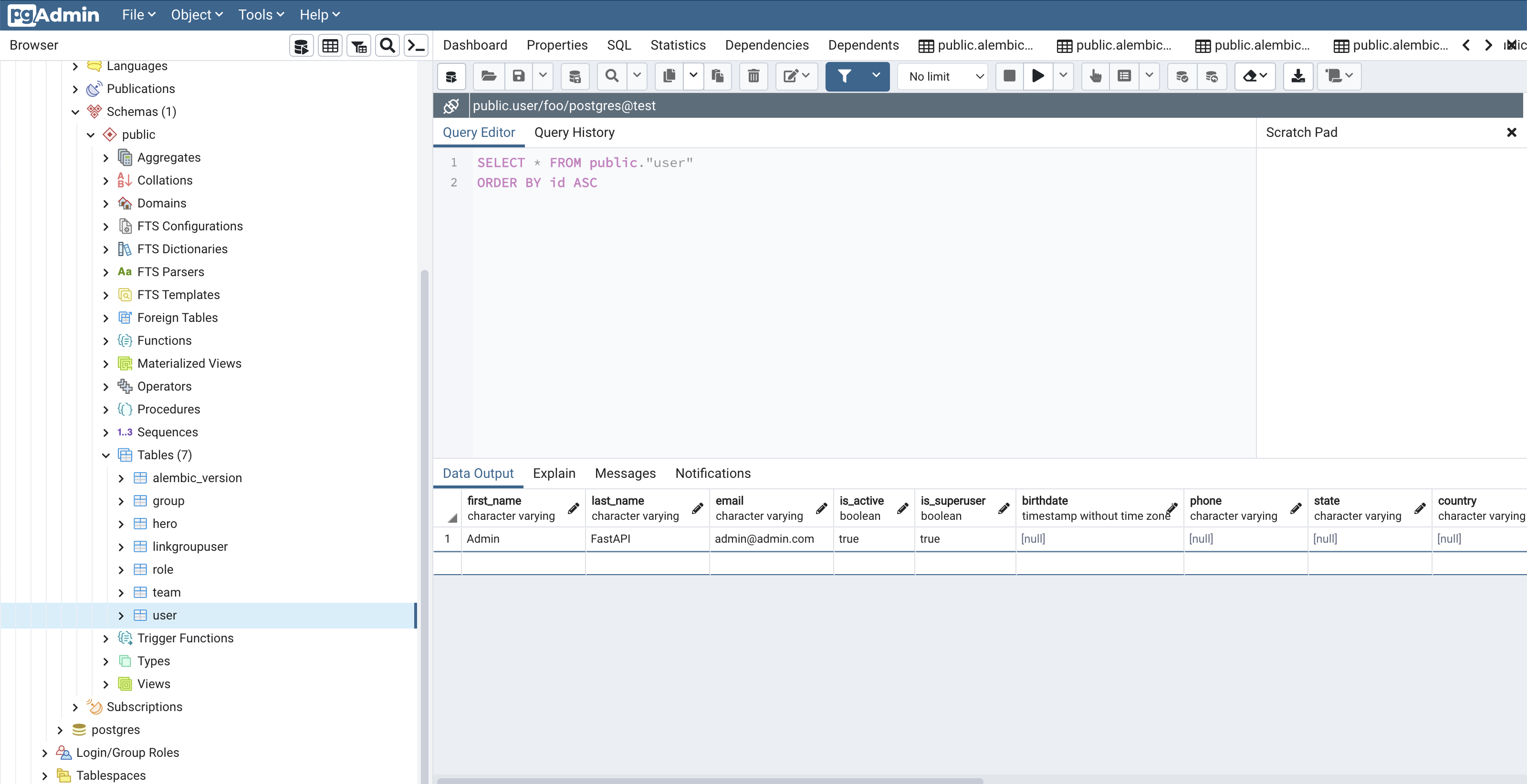1527x784 pixels.
Task: Click the connection status icon beside public.user path
Action: tap(451, 105)
